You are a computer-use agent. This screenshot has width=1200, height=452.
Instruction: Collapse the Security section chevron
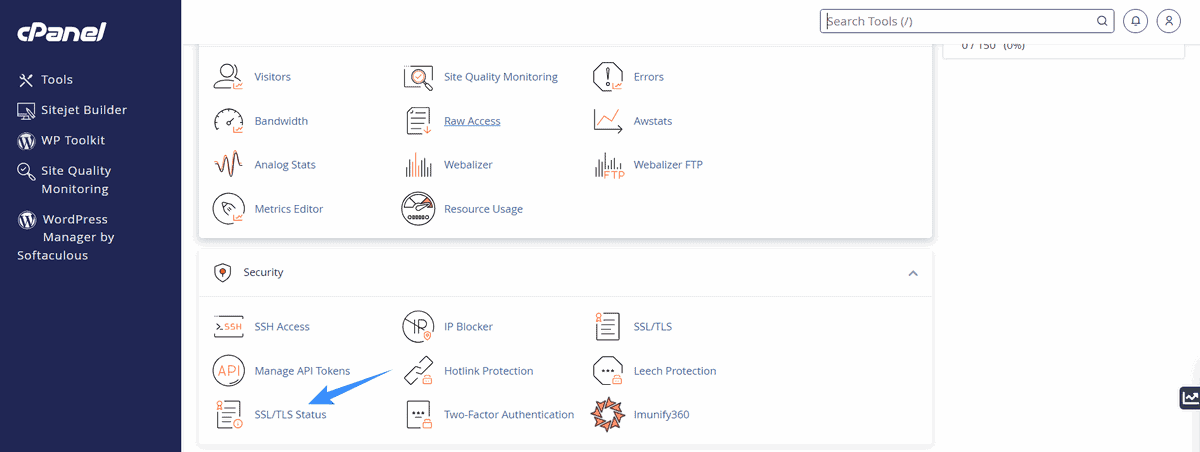click(x=912, y=272)
